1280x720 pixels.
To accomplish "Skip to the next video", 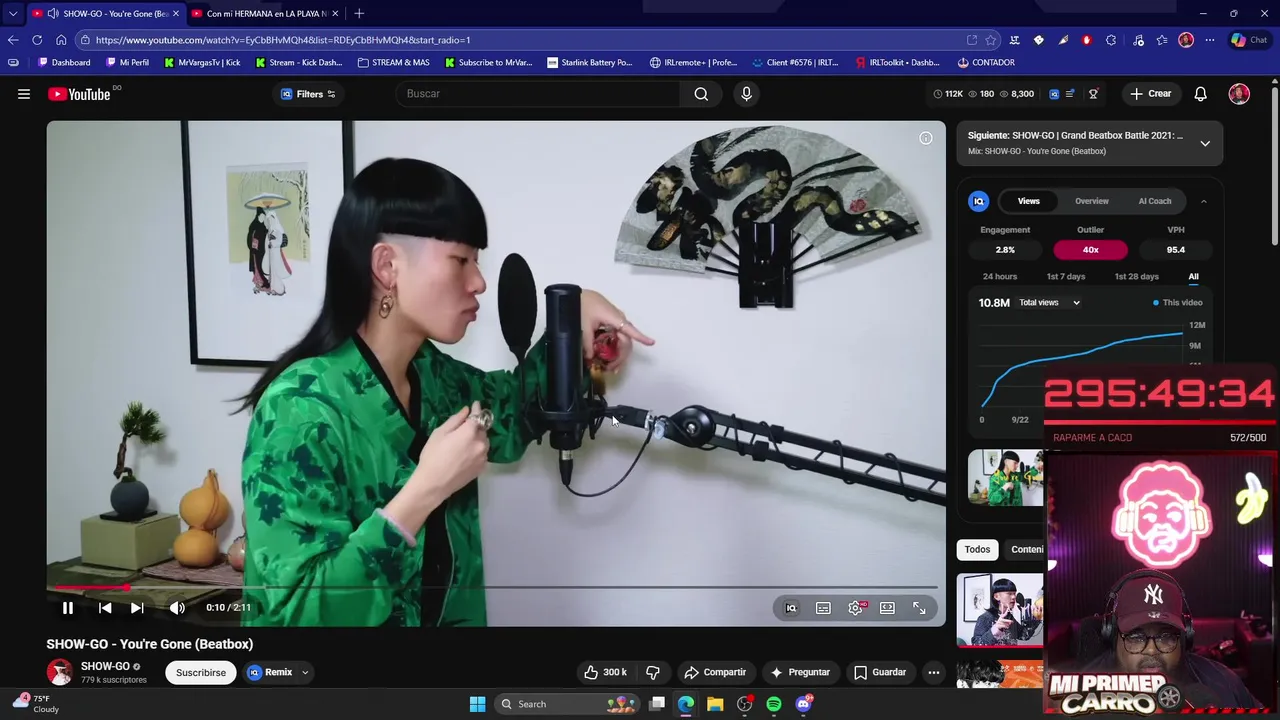I will [x=137, y=608].
